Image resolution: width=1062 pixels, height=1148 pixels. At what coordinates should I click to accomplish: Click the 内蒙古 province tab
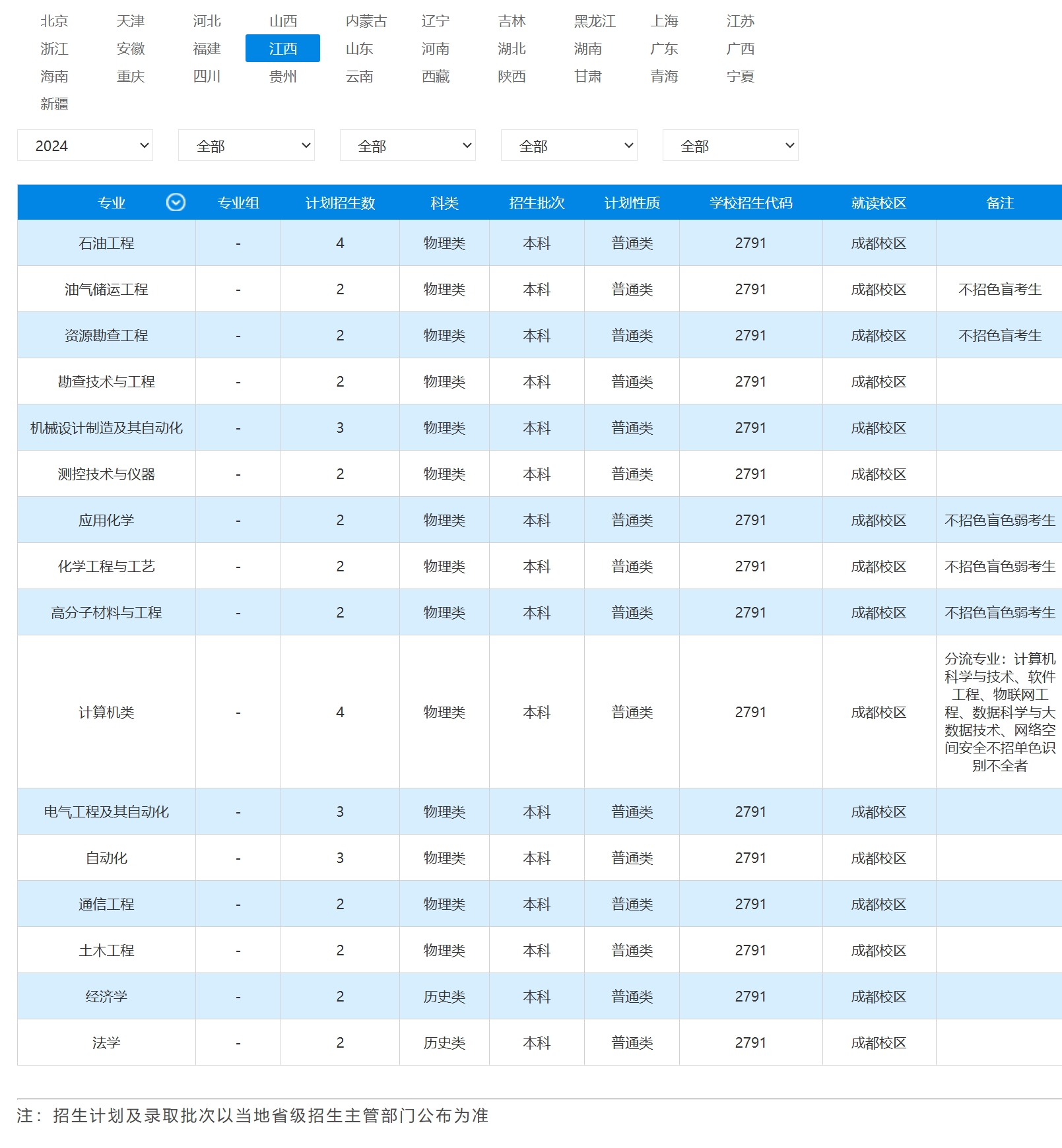pos(366,21)
